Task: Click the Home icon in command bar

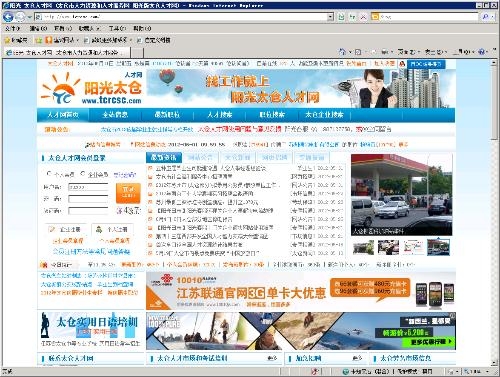Action: click(342, 52)
